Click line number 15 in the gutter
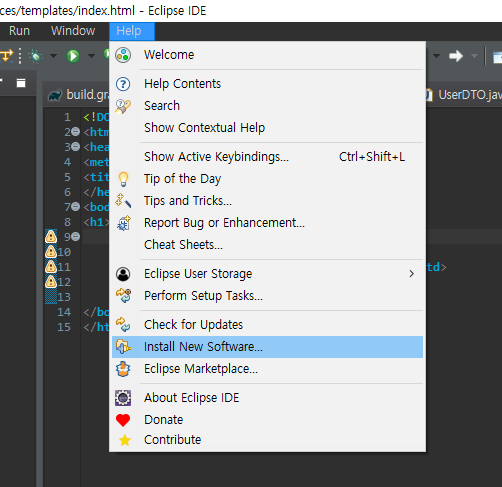Viewport: 502px width, 487px height. [64, 327]
